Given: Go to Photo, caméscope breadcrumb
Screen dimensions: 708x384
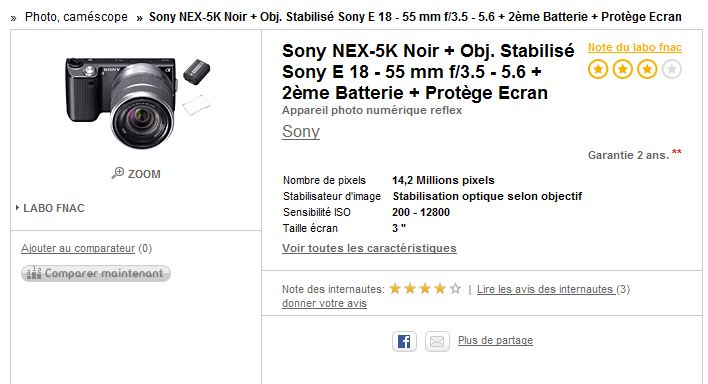Looking at the screenshot, I should [x=76, y=17].
